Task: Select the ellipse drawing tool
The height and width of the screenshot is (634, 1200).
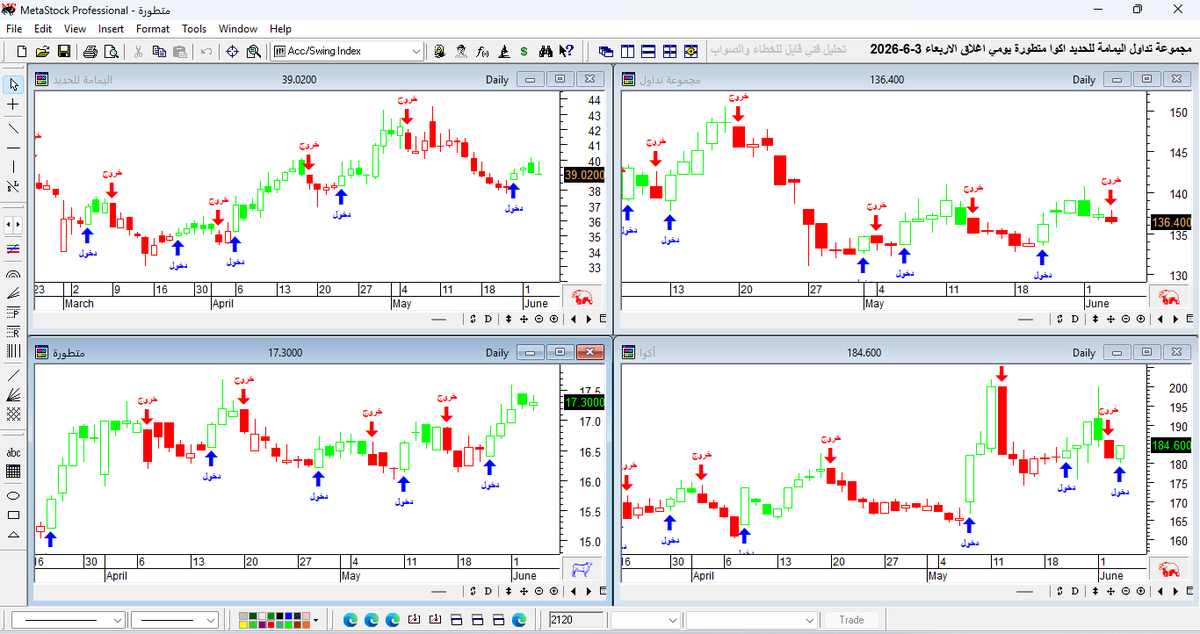Action: (13, 495)
